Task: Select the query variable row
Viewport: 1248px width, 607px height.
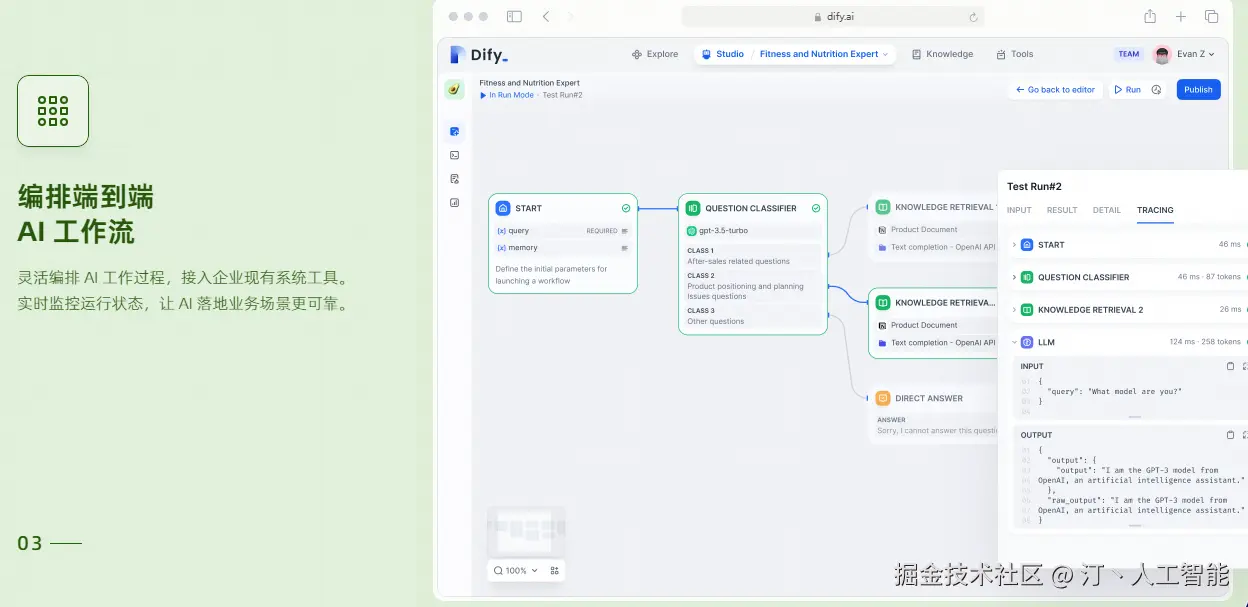Action: pos(563,231)
